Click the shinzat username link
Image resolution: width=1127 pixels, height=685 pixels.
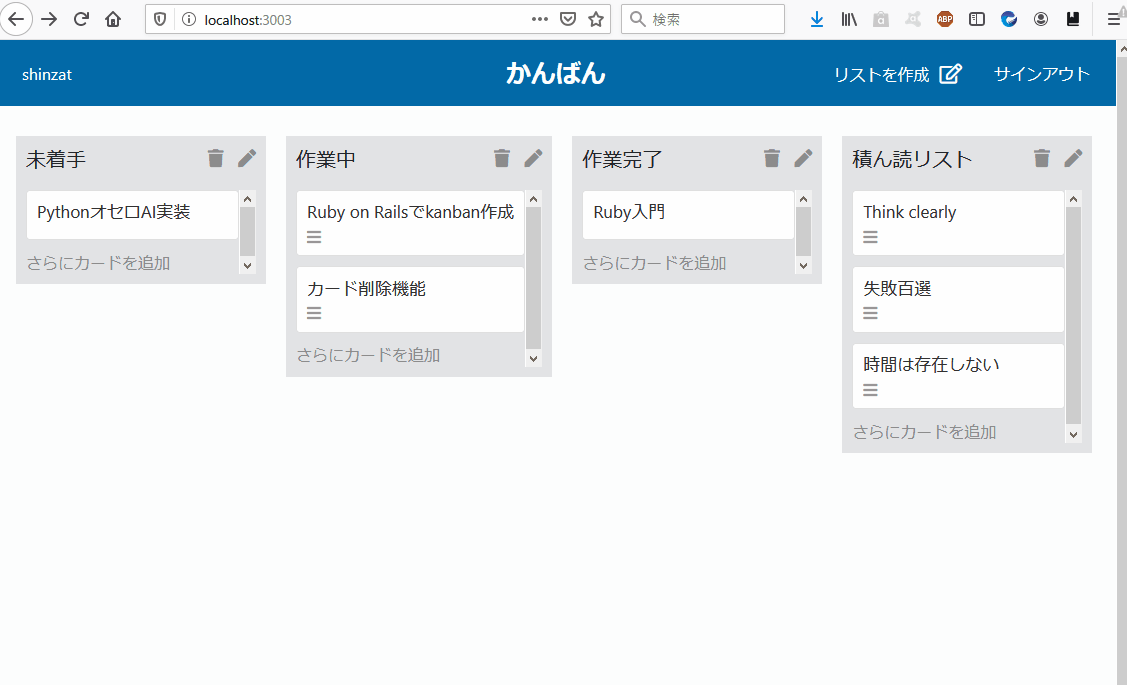[46, 73]
